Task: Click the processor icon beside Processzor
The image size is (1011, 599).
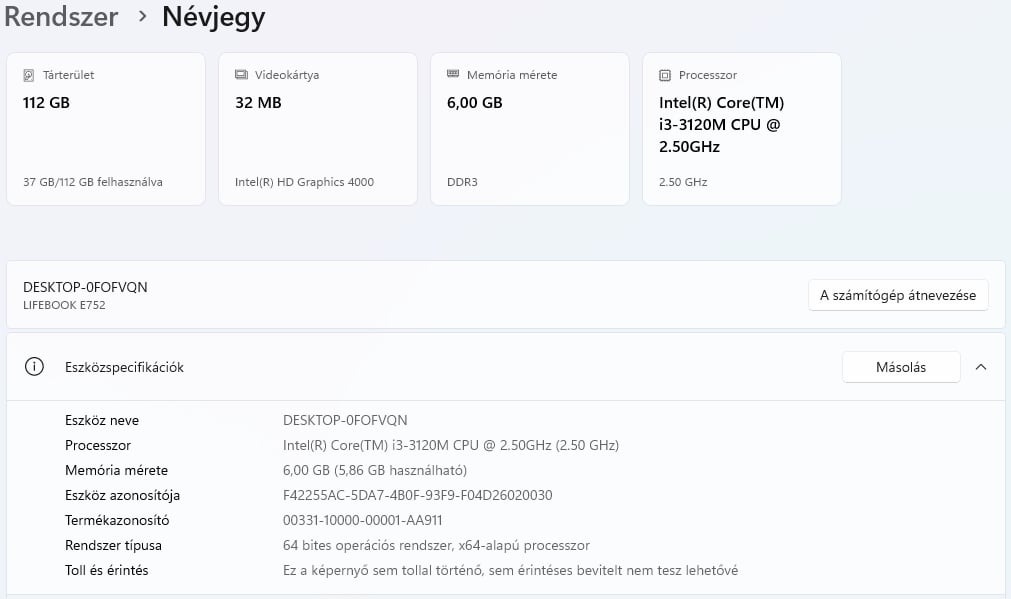Action: (x=665, y=75)
